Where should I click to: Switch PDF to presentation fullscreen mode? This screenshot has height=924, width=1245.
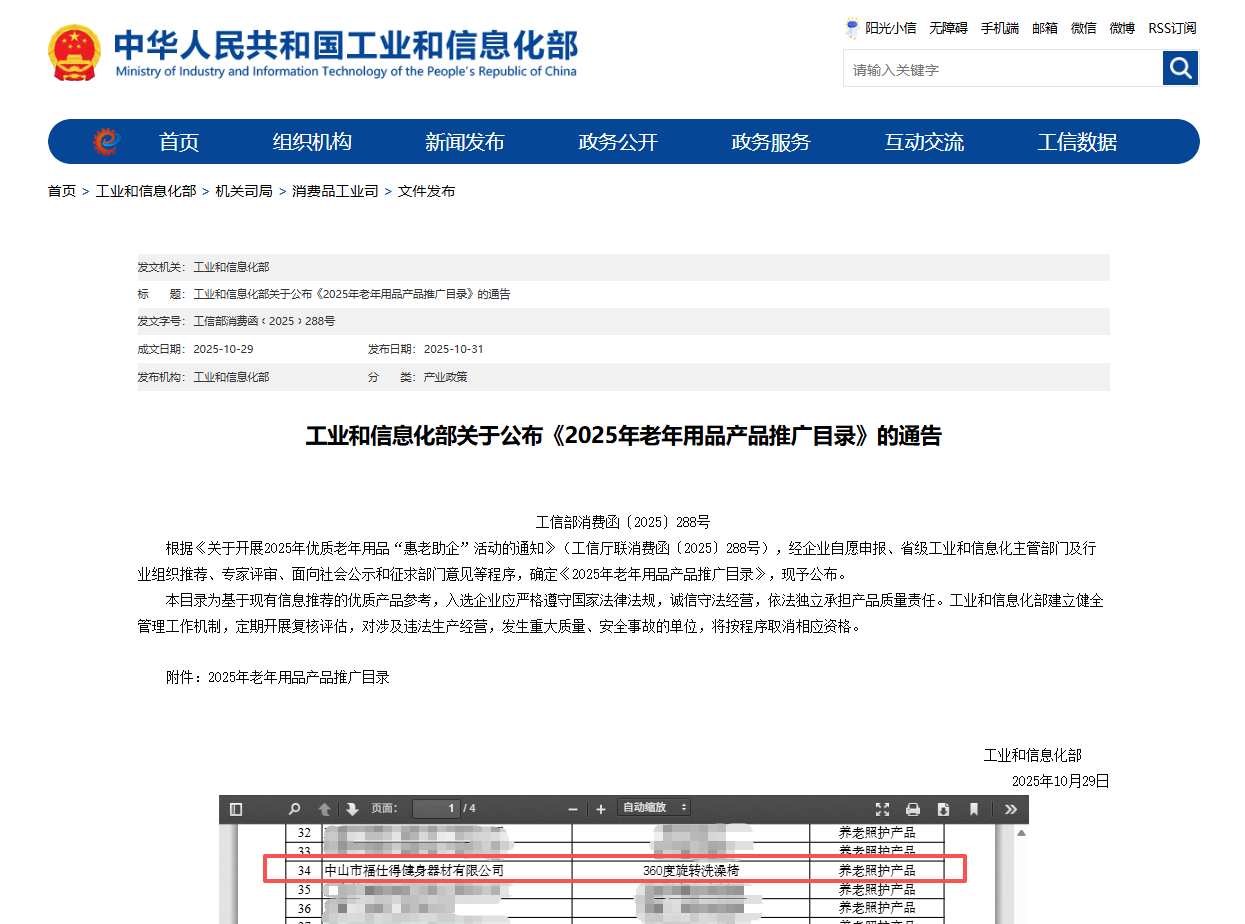[x=882, y=809]
